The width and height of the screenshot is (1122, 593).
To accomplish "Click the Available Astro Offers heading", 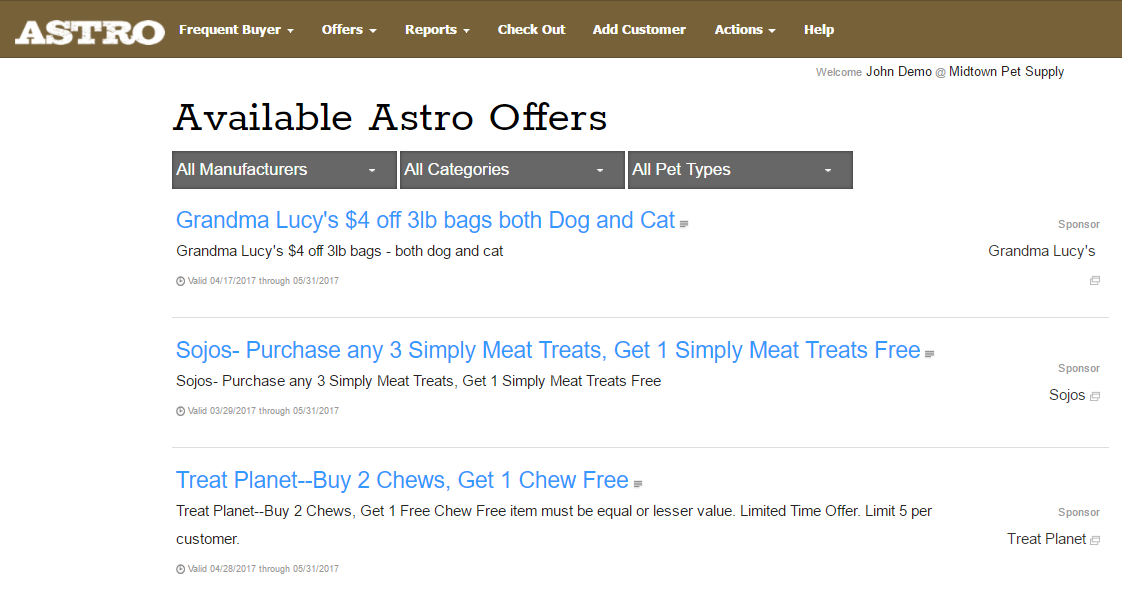I will point(390,118).
